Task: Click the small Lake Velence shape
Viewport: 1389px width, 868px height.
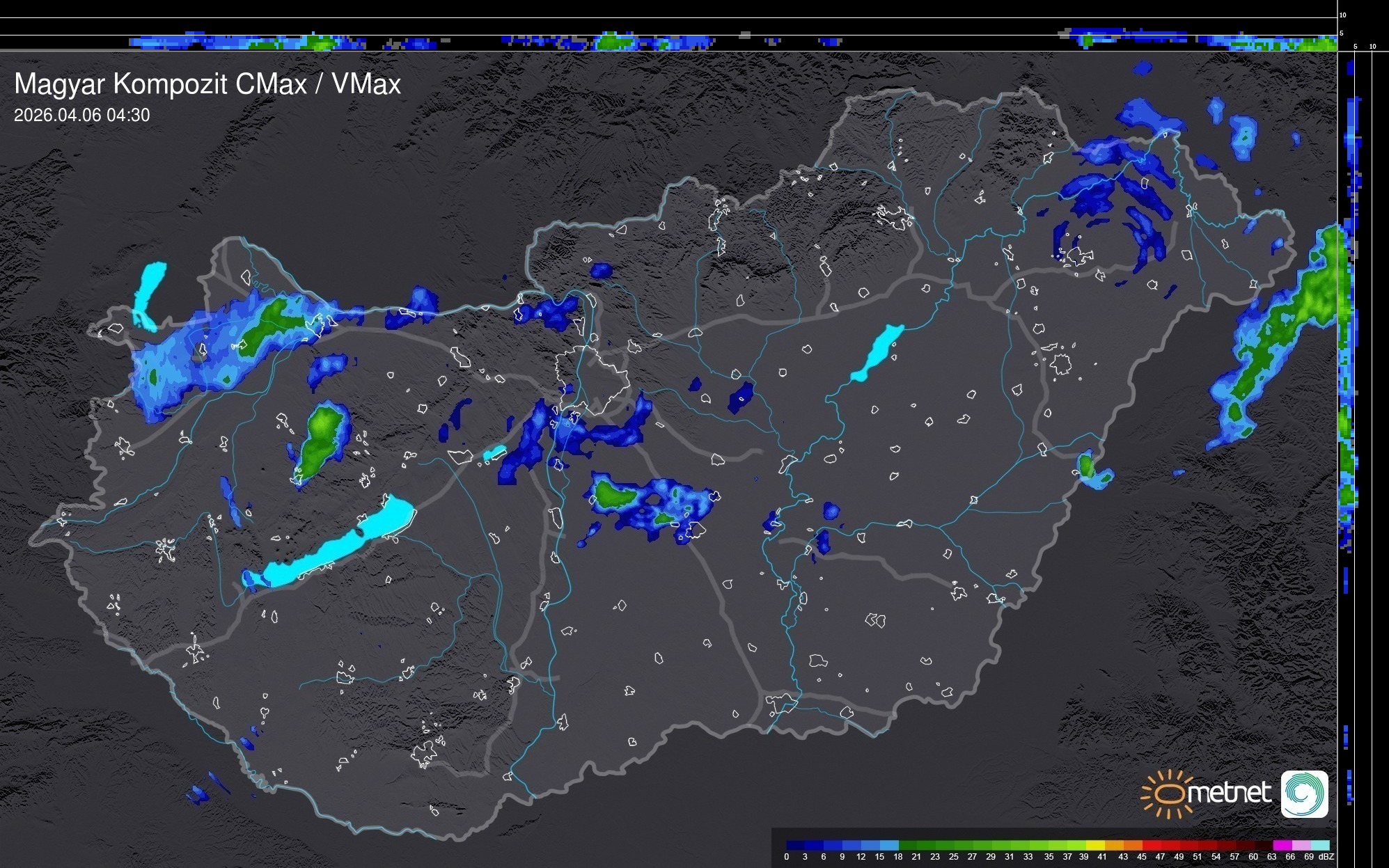Action: tap(494, 453)
